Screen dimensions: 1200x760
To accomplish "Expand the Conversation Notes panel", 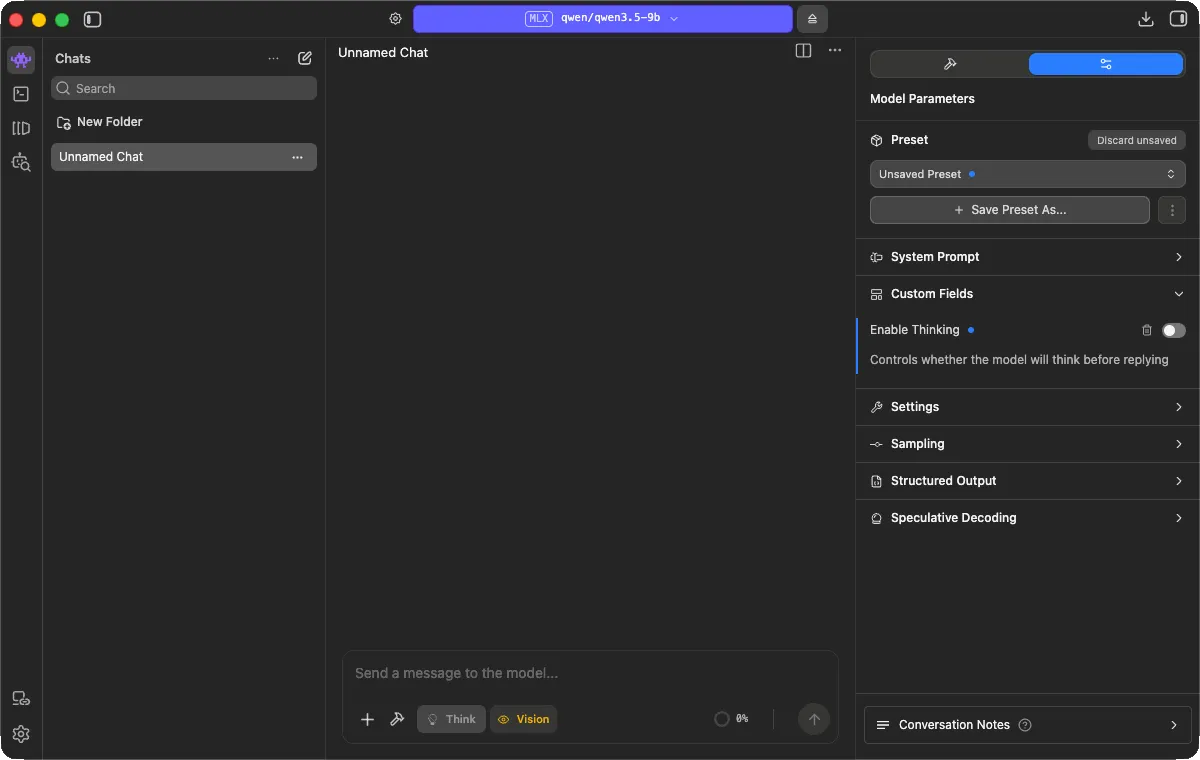I will coord(1027,725).
